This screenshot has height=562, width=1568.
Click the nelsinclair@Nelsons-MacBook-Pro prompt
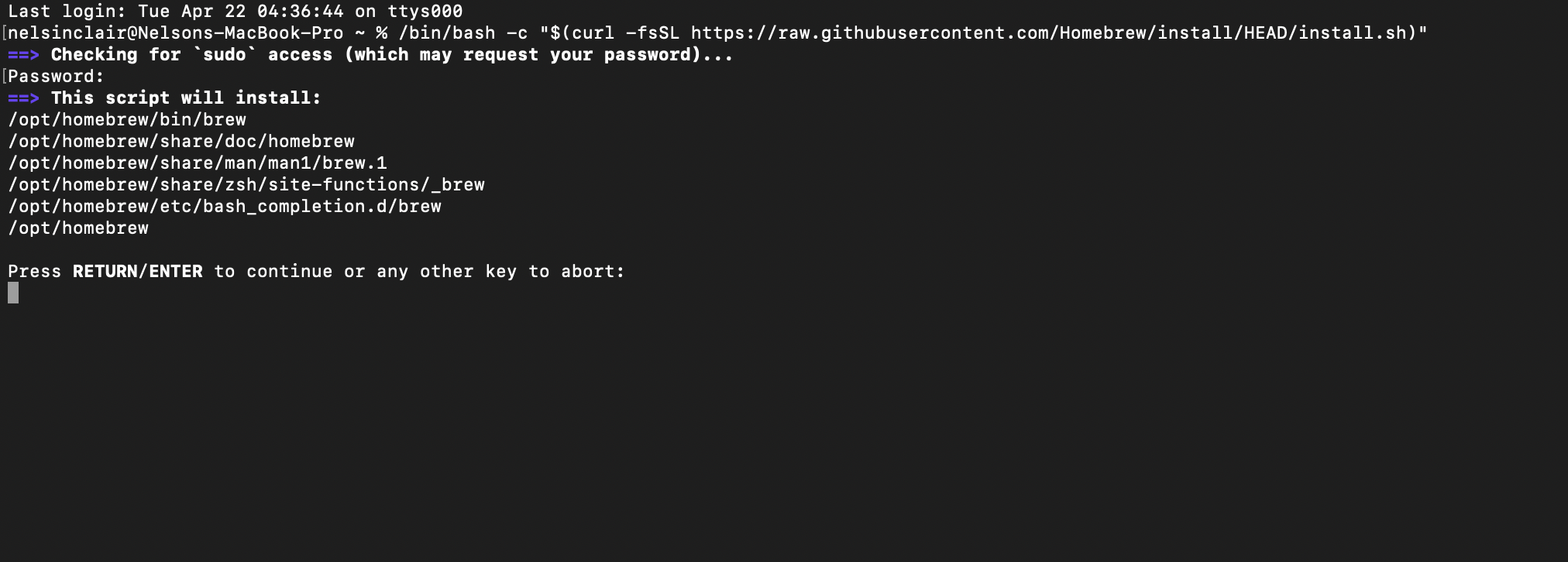pyautogui.click(x=176, y=33)
